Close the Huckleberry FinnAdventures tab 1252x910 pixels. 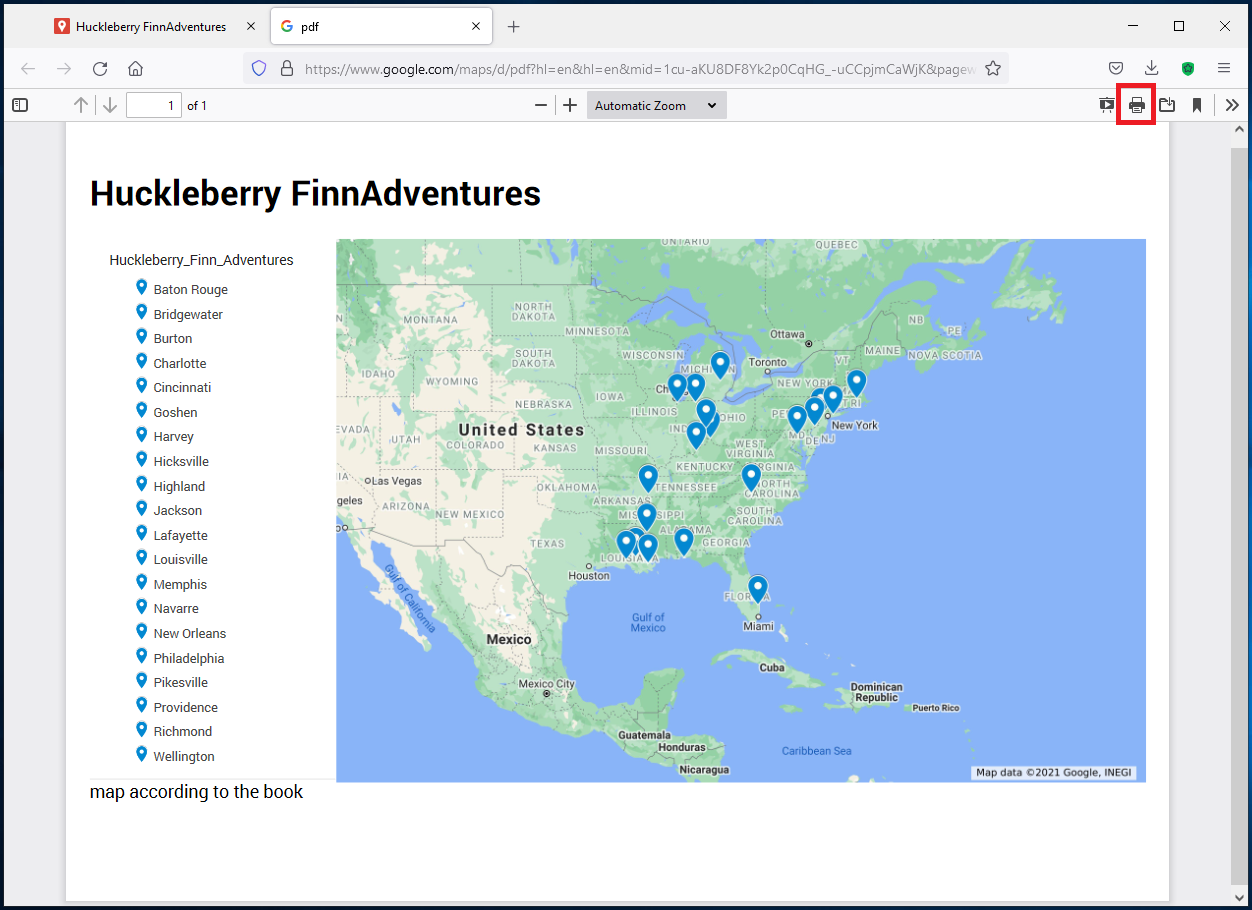(251, 27)
